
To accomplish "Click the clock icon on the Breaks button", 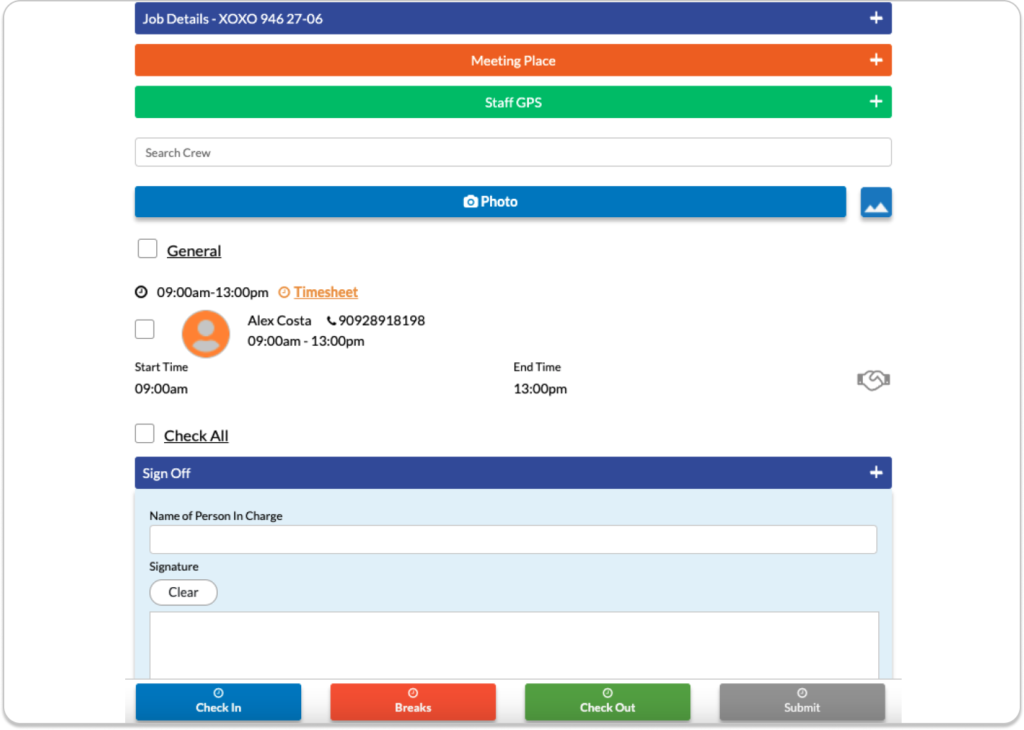I will click(413, 694).
